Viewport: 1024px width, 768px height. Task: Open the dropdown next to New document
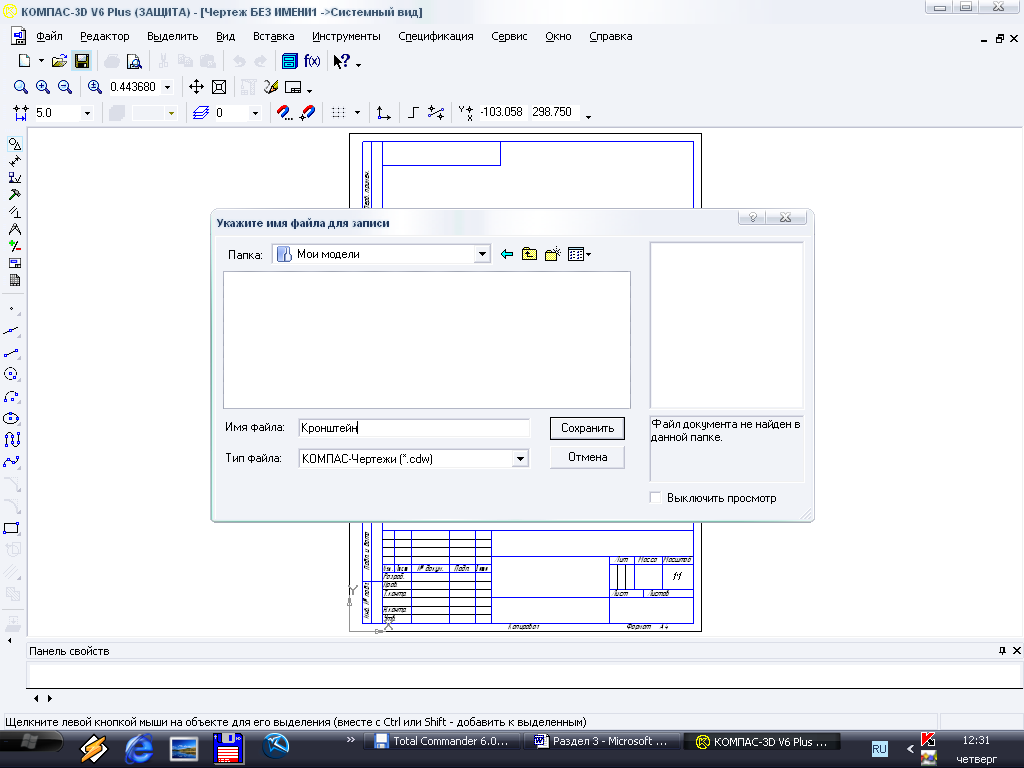click(41, 61)
